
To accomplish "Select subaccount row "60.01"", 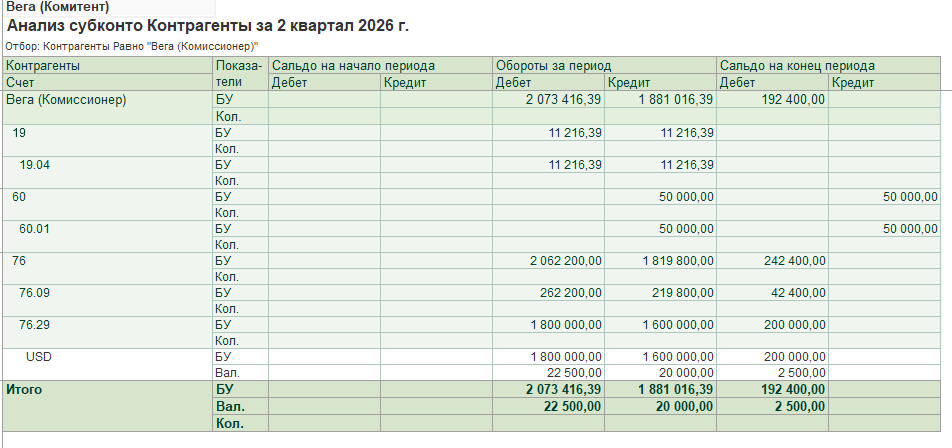I will [x=35, y=229].
